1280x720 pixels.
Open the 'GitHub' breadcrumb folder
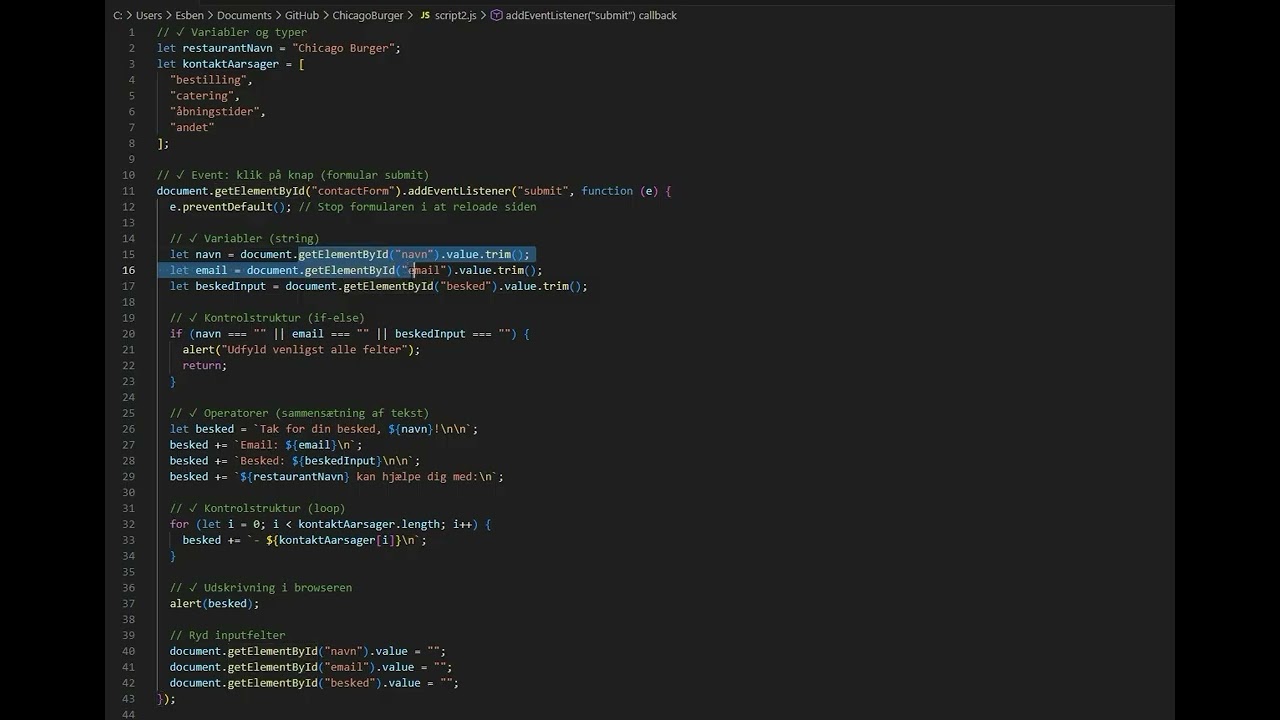(302, 16)
